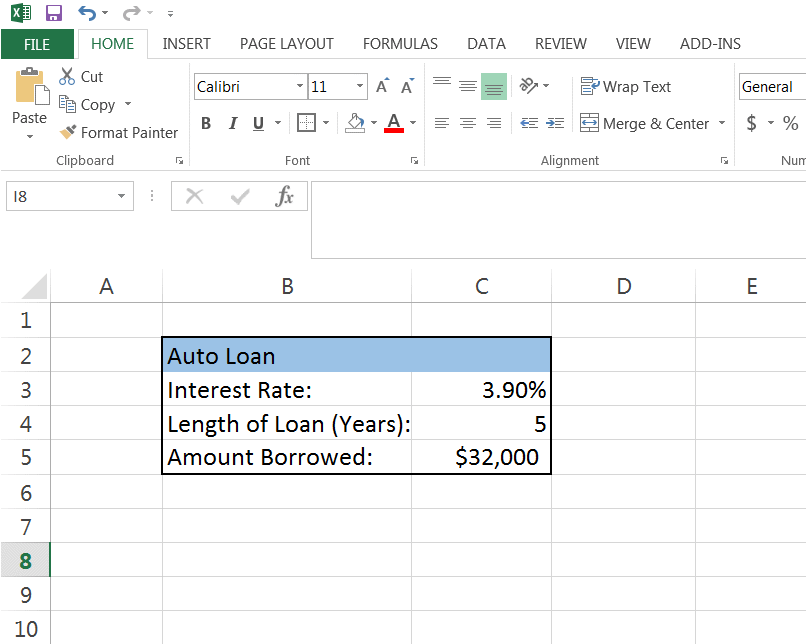Apply Percent Style format
The height and width of the screenshot is (644, 806).
tap(790, 123)
